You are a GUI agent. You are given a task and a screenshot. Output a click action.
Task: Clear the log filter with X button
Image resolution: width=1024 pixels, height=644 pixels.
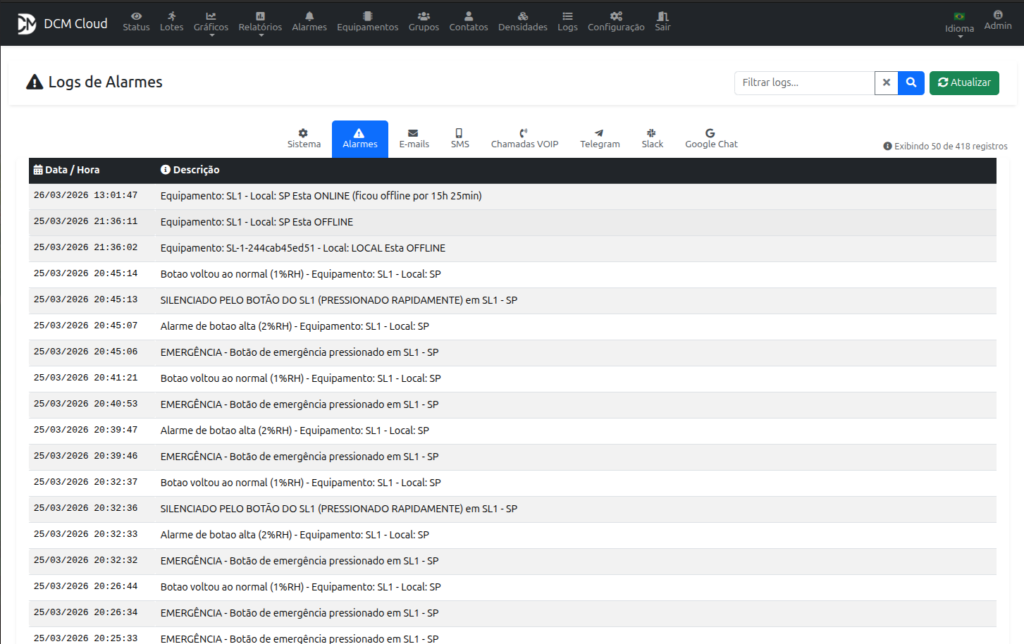pyautogui.click(x=886, y=83)
